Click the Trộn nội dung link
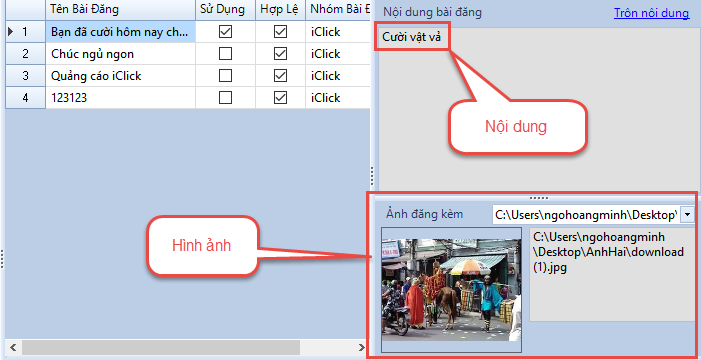701x360 pixels. point(651,13)
